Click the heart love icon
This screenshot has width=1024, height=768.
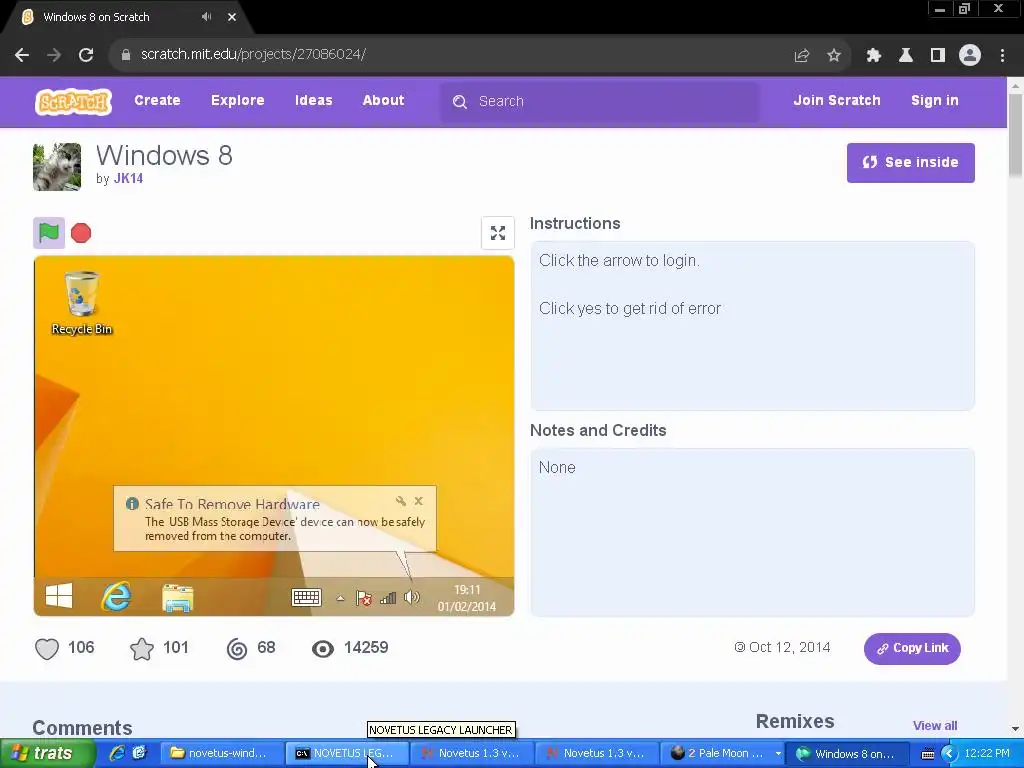pos(47,648)
